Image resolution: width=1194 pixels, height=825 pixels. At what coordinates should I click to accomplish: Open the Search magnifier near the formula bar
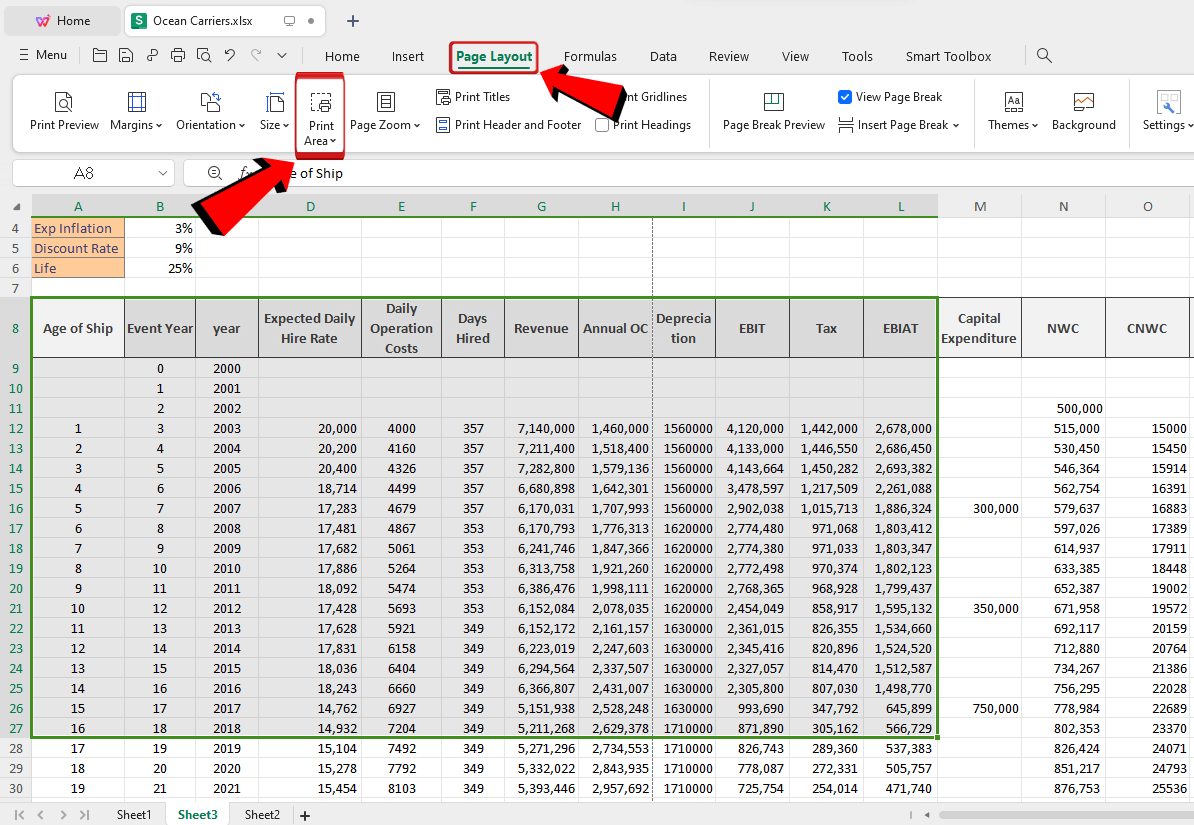pyautogui.click(x=214, y=172)
